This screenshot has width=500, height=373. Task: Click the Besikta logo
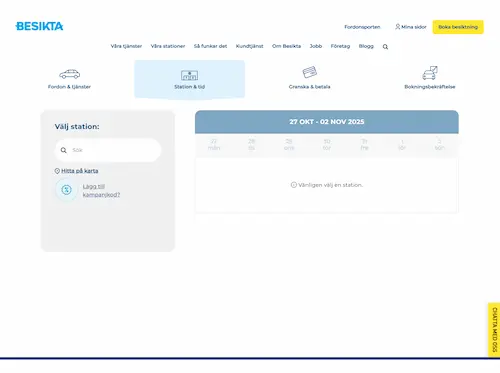pos(39,26)
